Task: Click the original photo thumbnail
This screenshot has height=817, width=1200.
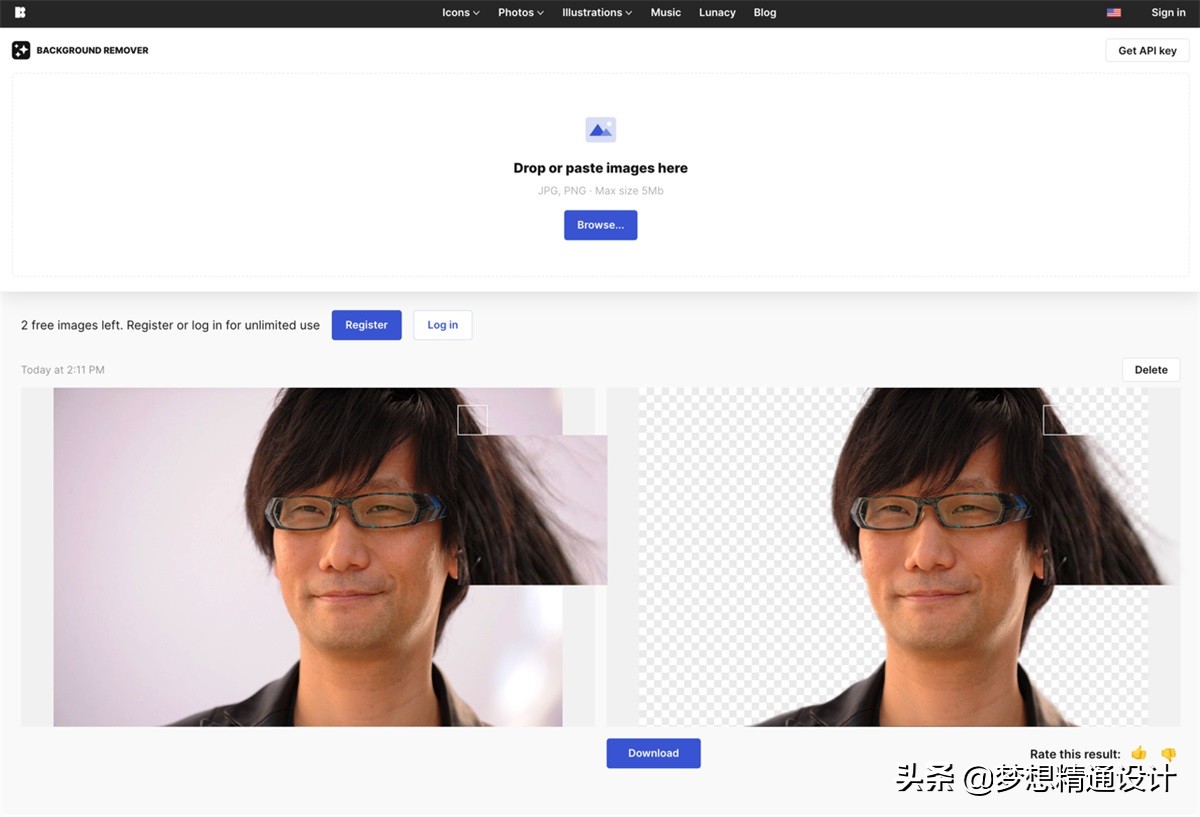Action: 308,557
